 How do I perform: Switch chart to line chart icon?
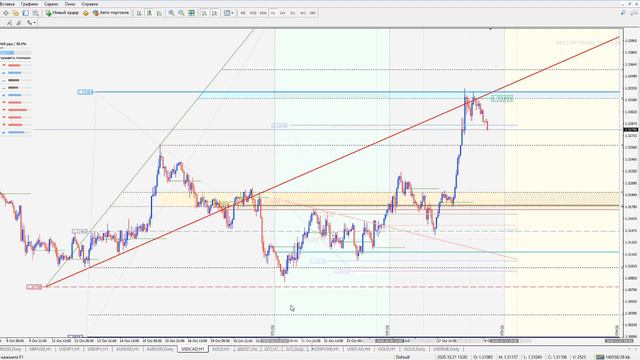click(159, 13)
